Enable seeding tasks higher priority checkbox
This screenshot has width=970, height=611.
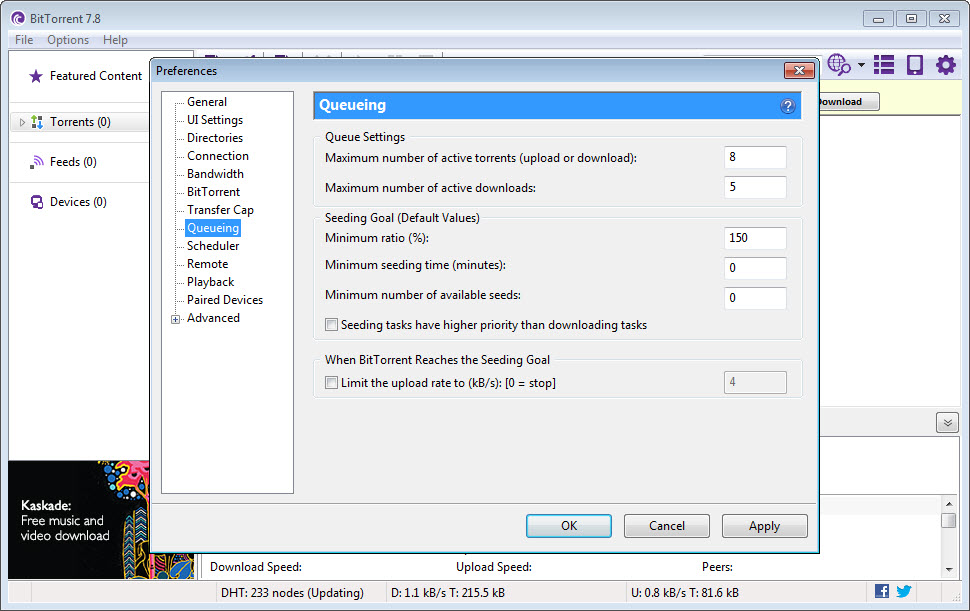tap(332, 325)
